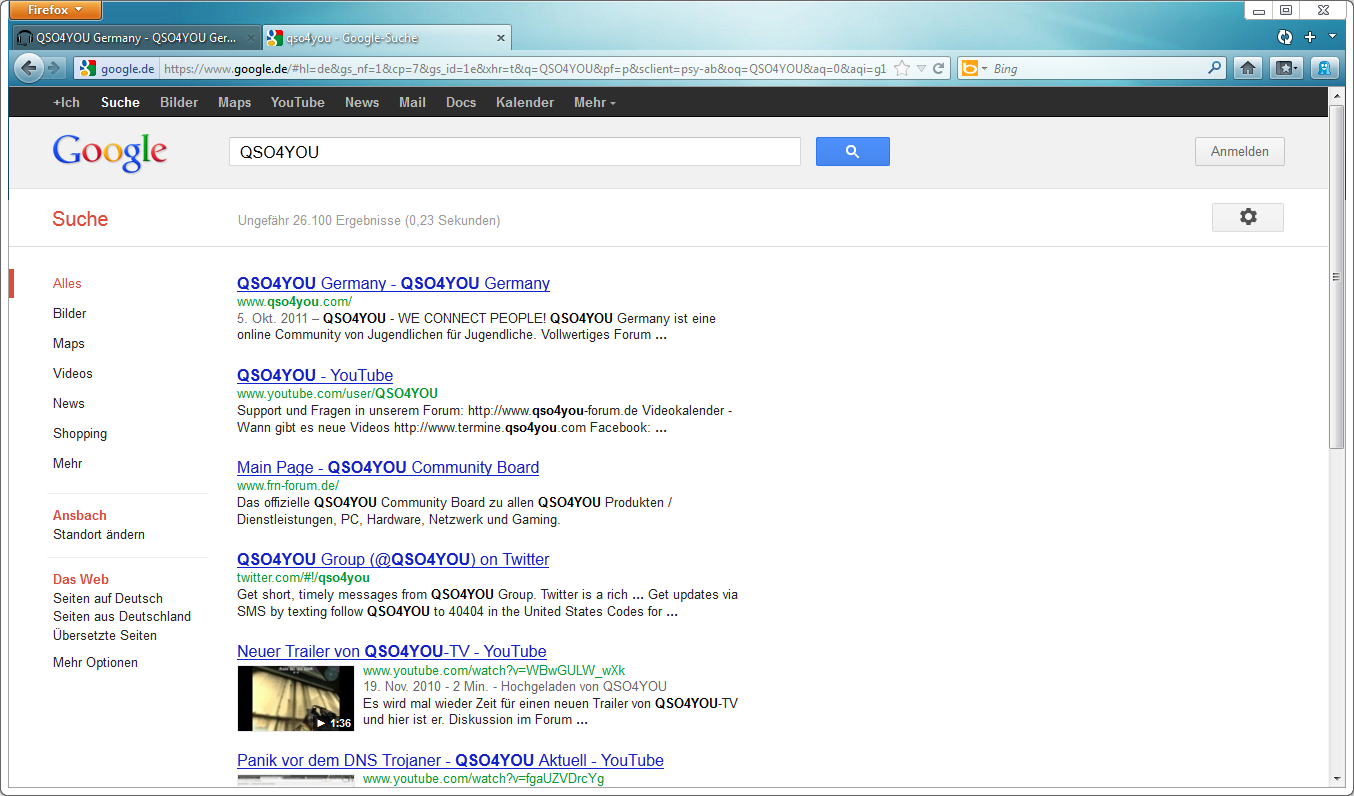Open Docs in Google top bar
The height and width of the screenshot is (796, 1354).
click(461, 102)
